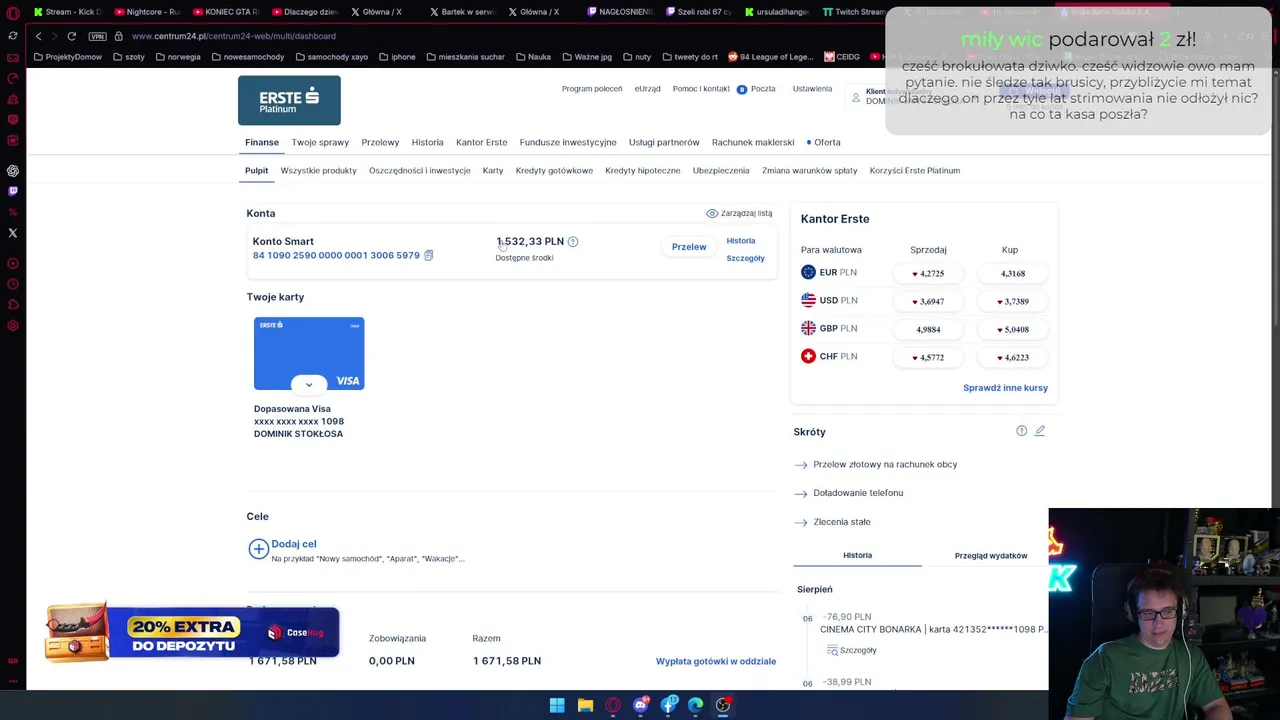The width and height of the screenshot is (1280, 720).
Task: Click USD buy rate 3,7389
Action: pos(1013,301)
